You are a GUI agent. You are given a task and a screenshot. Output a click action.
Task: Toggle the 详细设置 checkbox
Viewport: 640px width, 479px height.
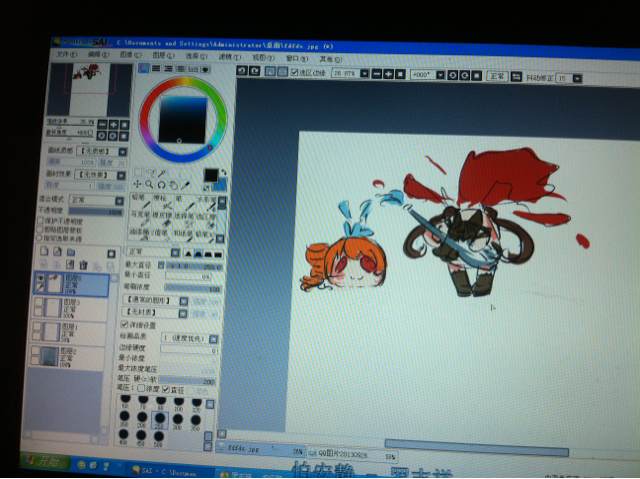pyautogui.click(x=124, y=325)
